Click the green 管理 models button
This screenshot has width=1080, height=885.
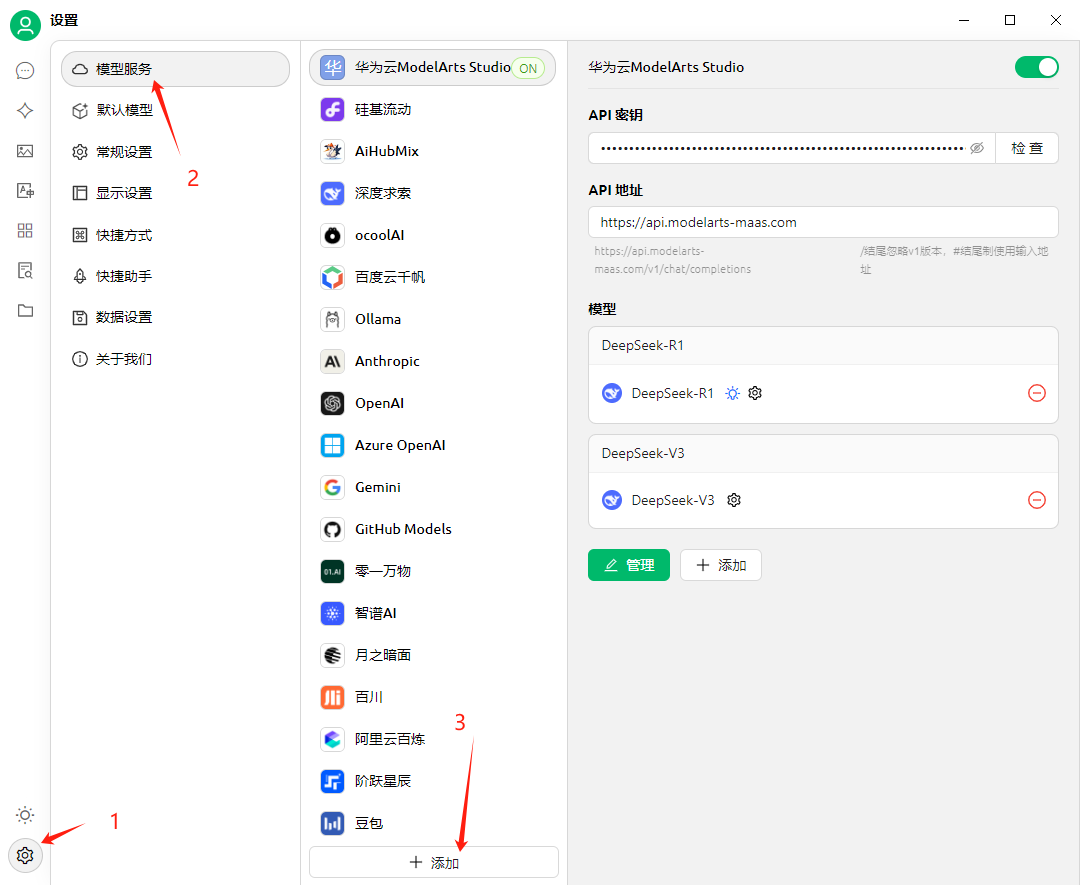[629, 565]
